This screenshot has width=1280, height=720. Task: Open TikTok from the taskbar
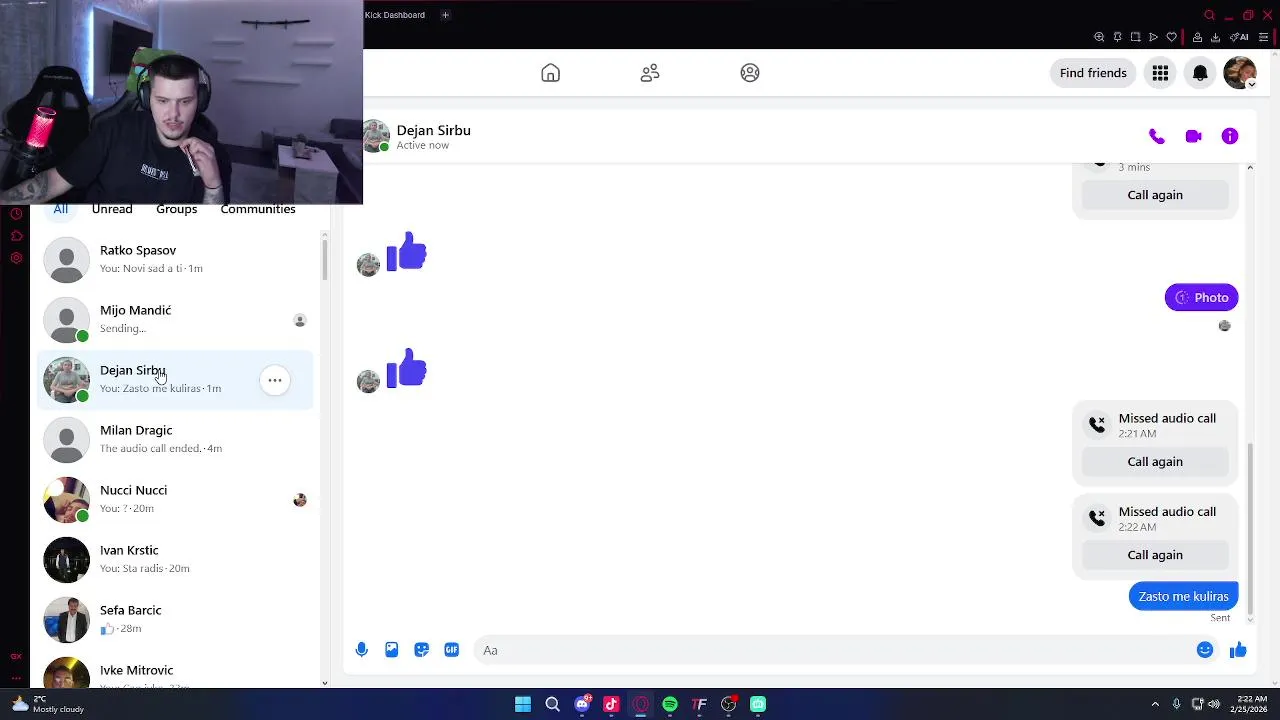(611, 704)
